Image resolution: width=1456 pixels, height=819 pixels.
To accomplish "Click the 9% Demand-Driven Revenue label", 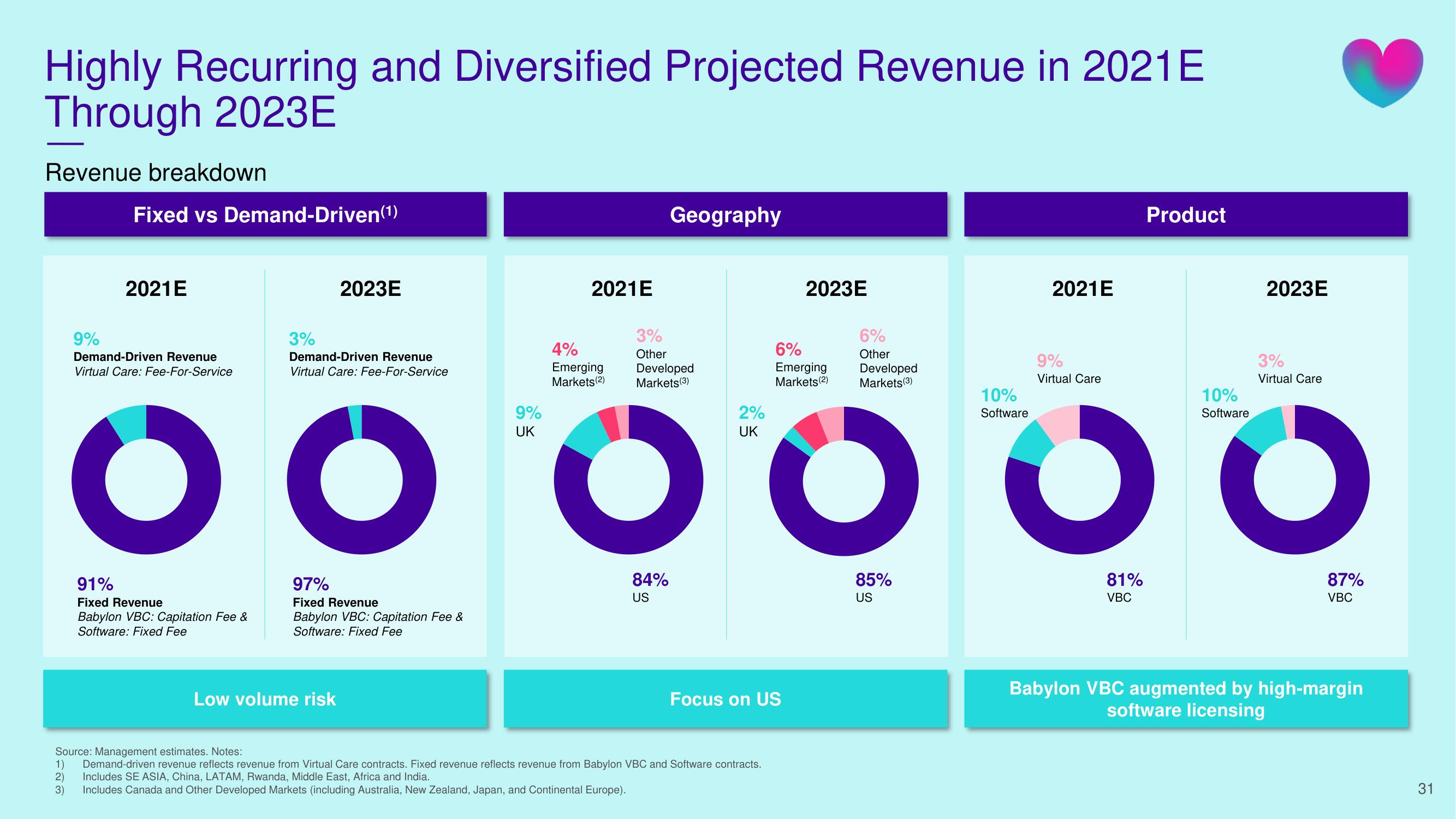I will pyautogui.click(x=153, y=354).
